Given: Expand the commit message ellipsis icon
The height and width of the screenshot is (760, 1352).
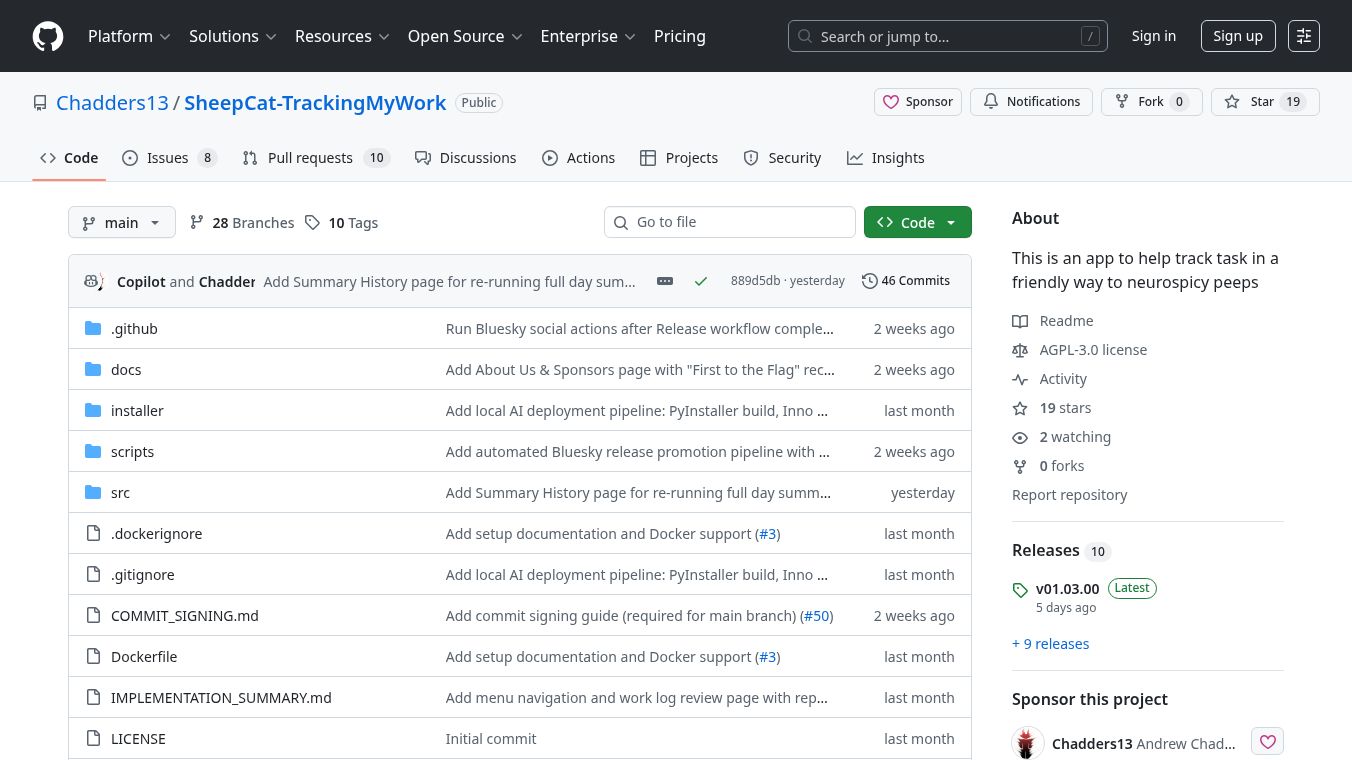Looking at the screenshot, I should click(665, 281).
